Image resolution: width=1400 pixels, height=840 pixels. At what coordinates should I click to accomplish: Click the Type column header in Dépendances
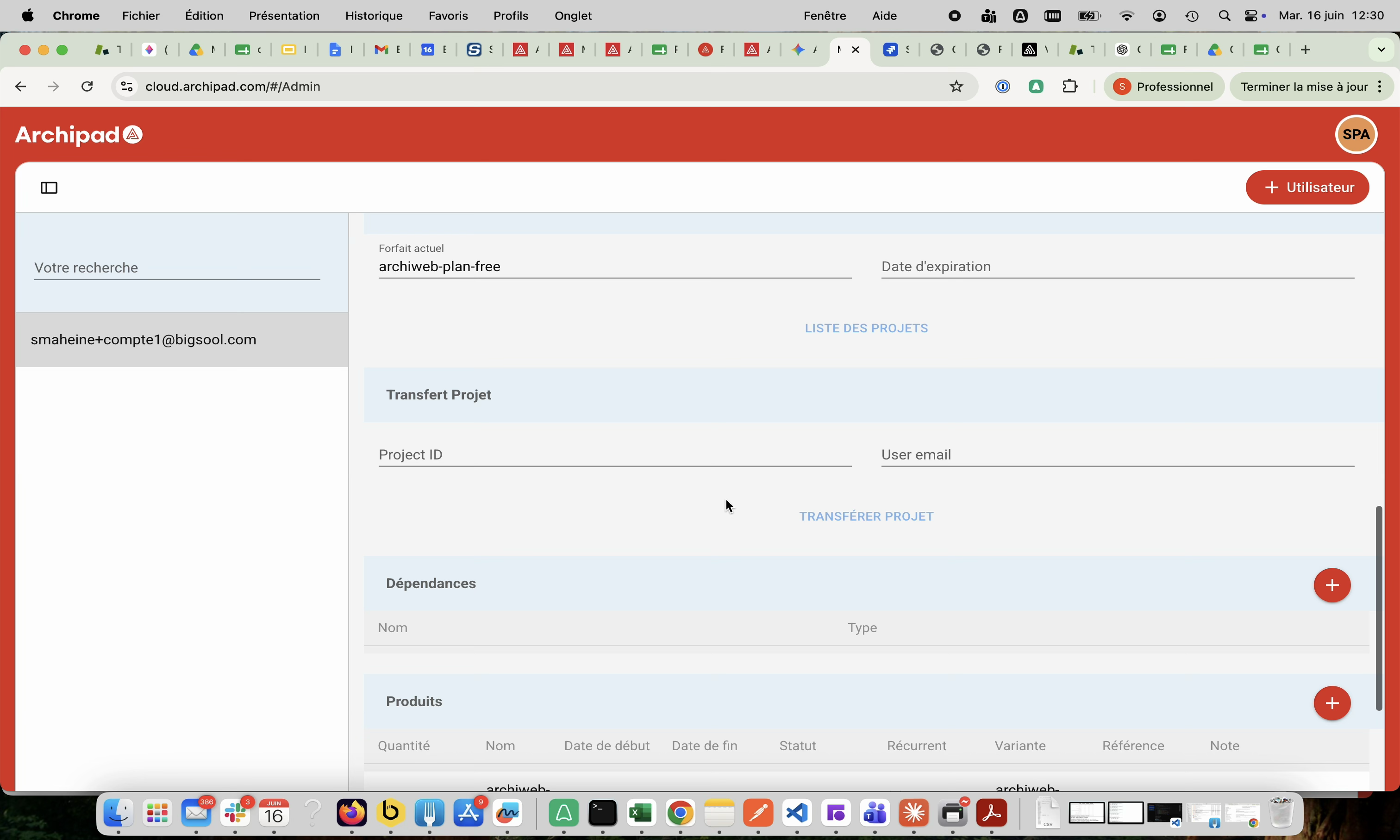tap(862, 628)
